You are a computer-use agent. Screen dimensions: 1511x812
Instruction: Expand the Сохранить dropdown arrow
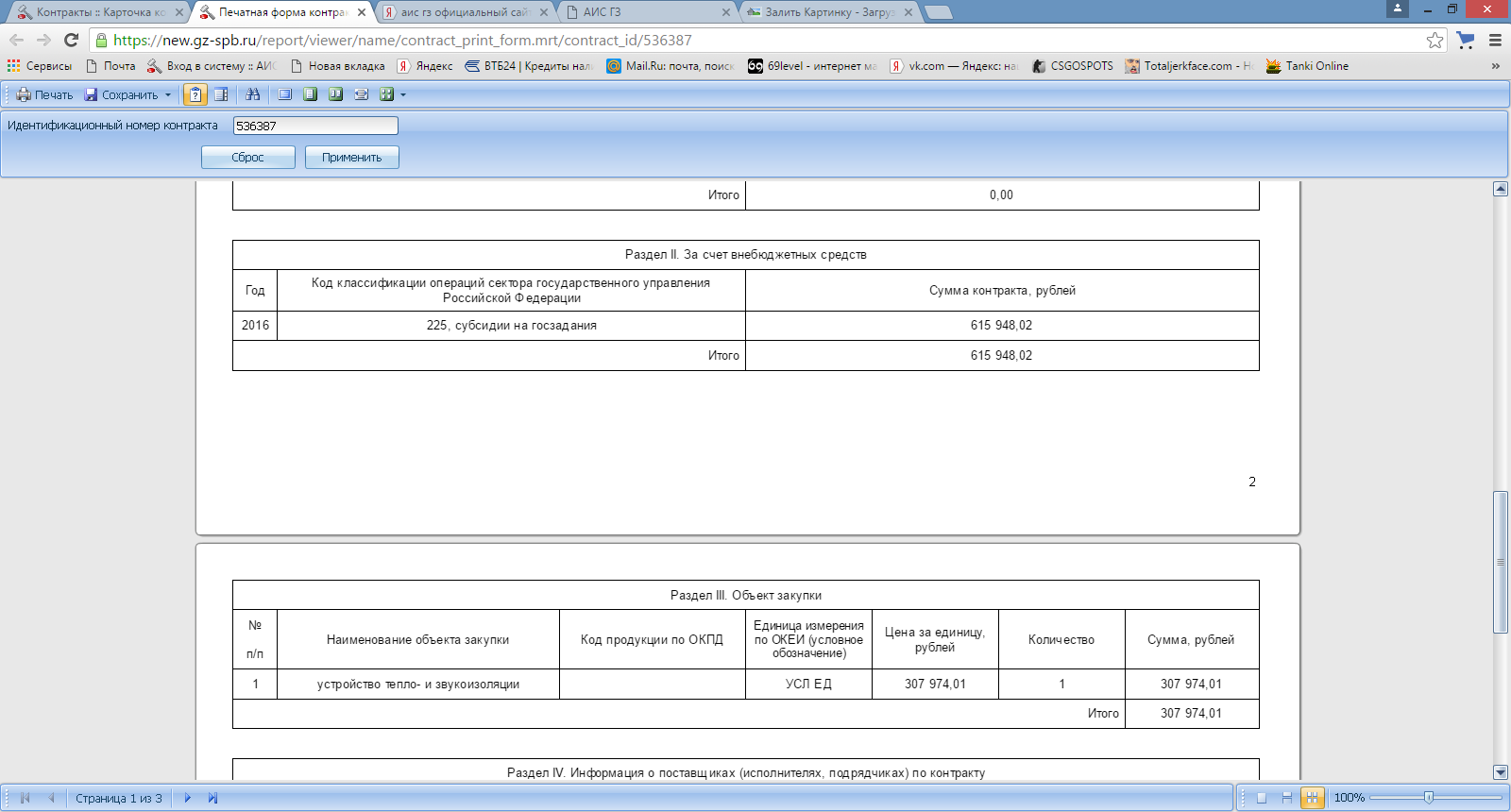(x=168, y=95)
